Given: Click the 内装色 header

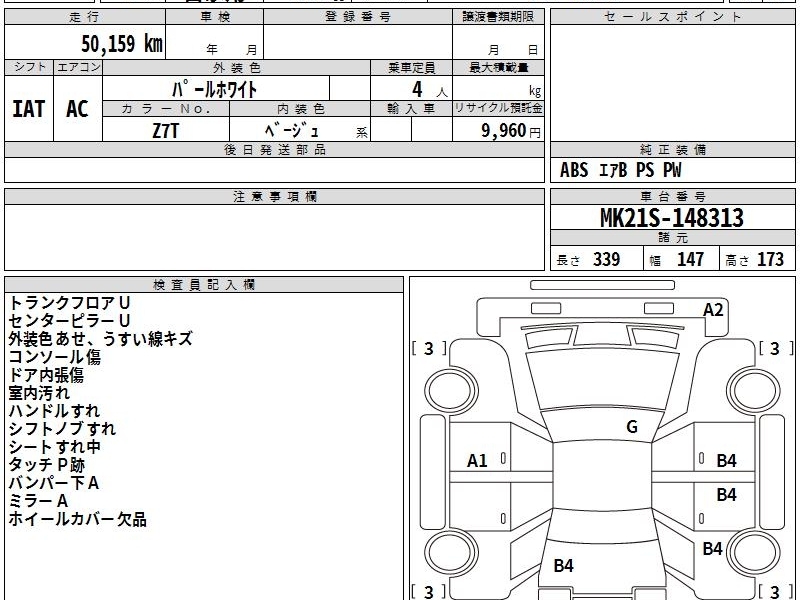Looking at the screenshot, I should tap(300, 109).
